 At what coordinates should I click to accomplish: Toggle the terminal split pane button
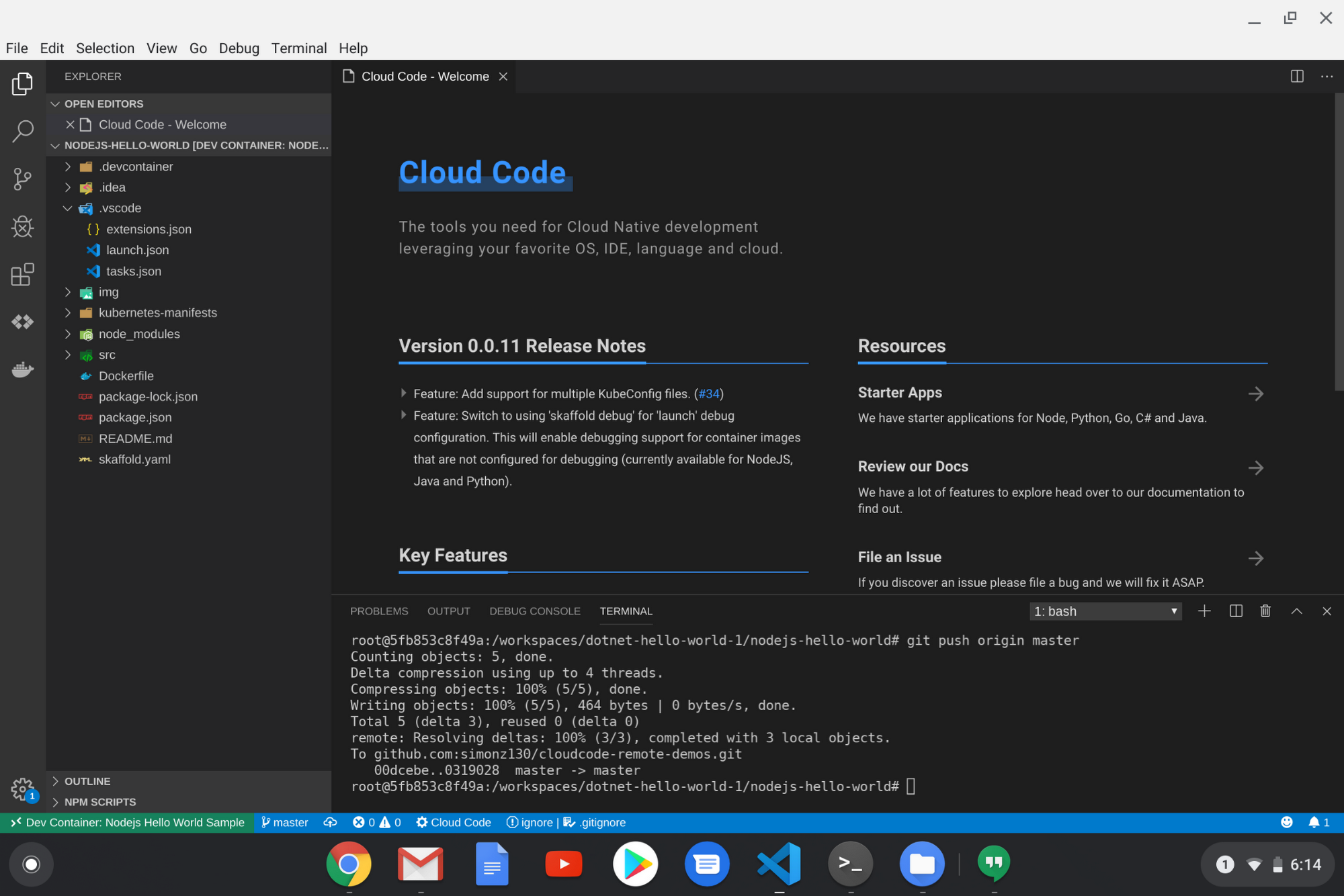pyautogui.click(x=1235, y=610)
